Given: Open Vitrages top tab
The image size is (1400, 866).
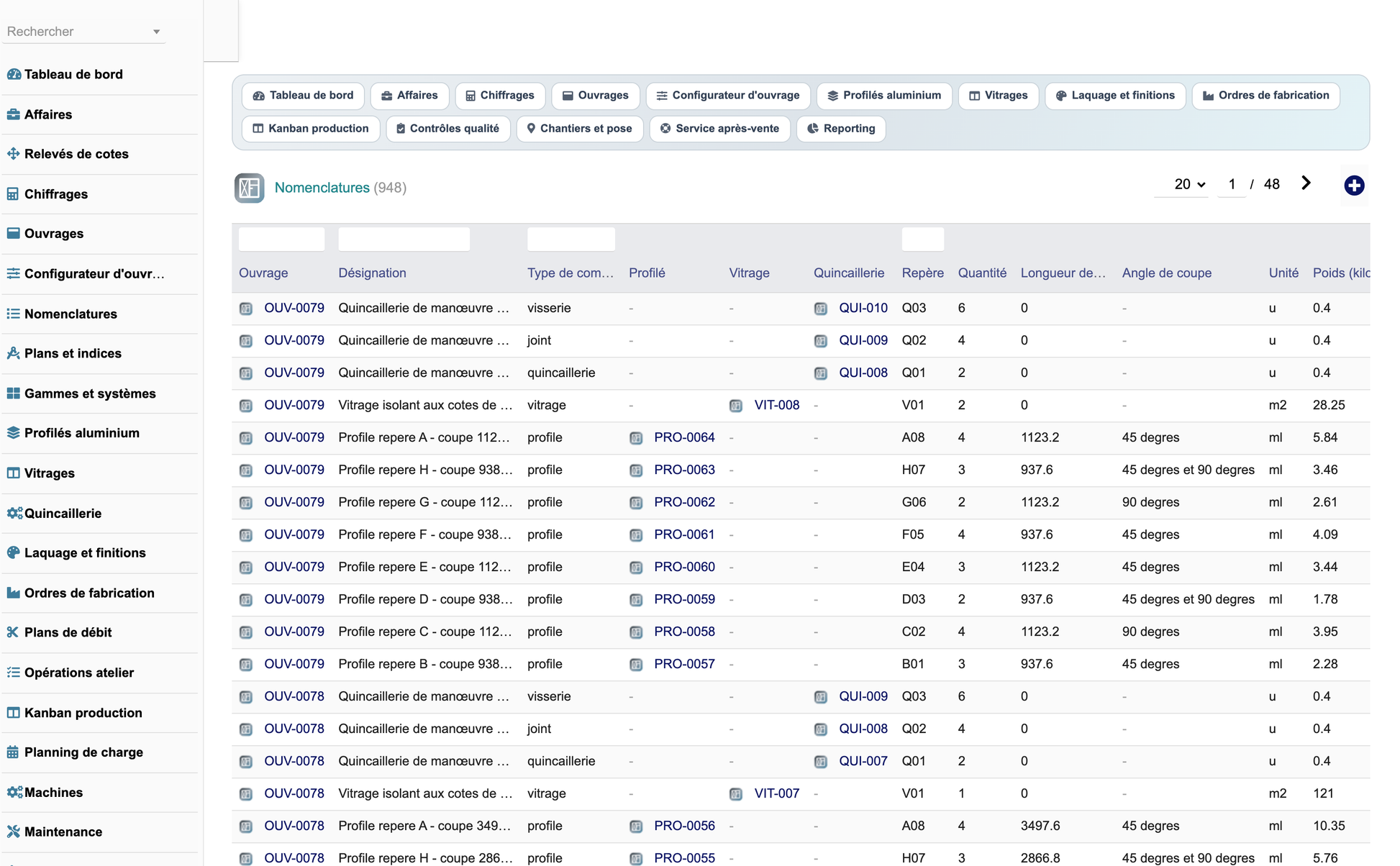Looking at the screenshot, I should pyautogui.click(x=998, y=96).
